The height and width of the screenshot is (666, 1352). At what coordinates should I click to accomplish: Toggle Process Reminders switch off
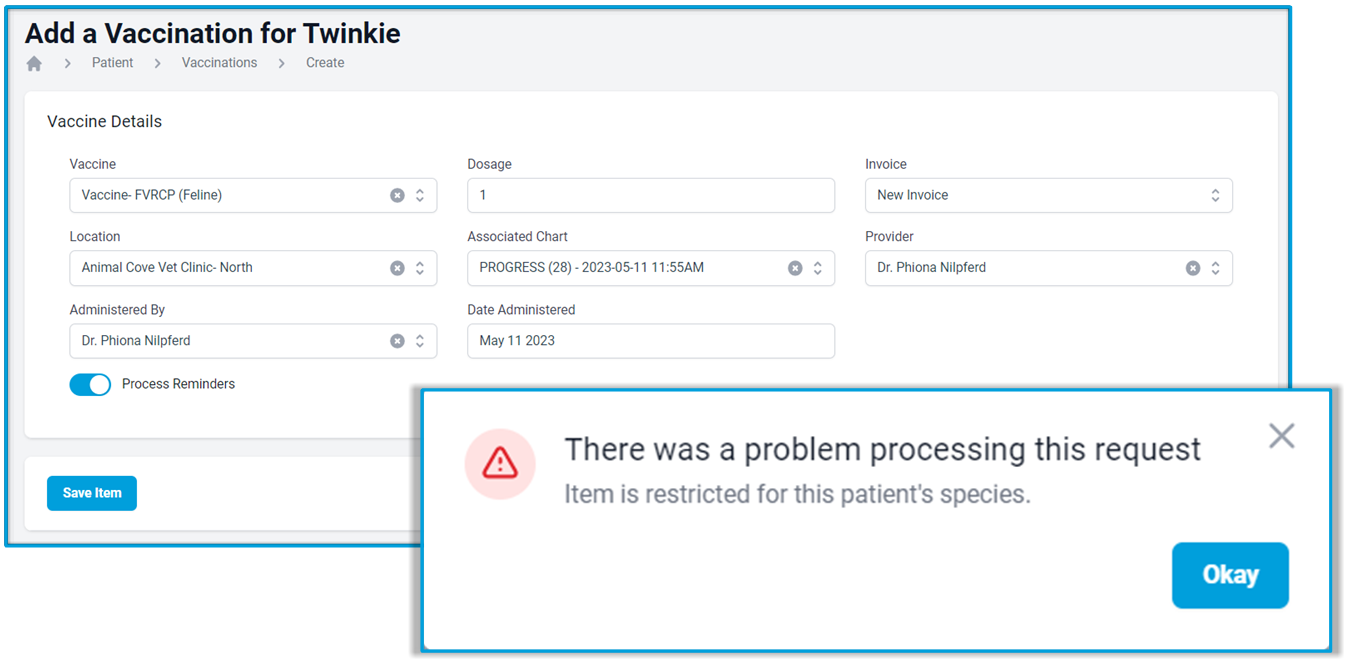(x=90, y=384)
